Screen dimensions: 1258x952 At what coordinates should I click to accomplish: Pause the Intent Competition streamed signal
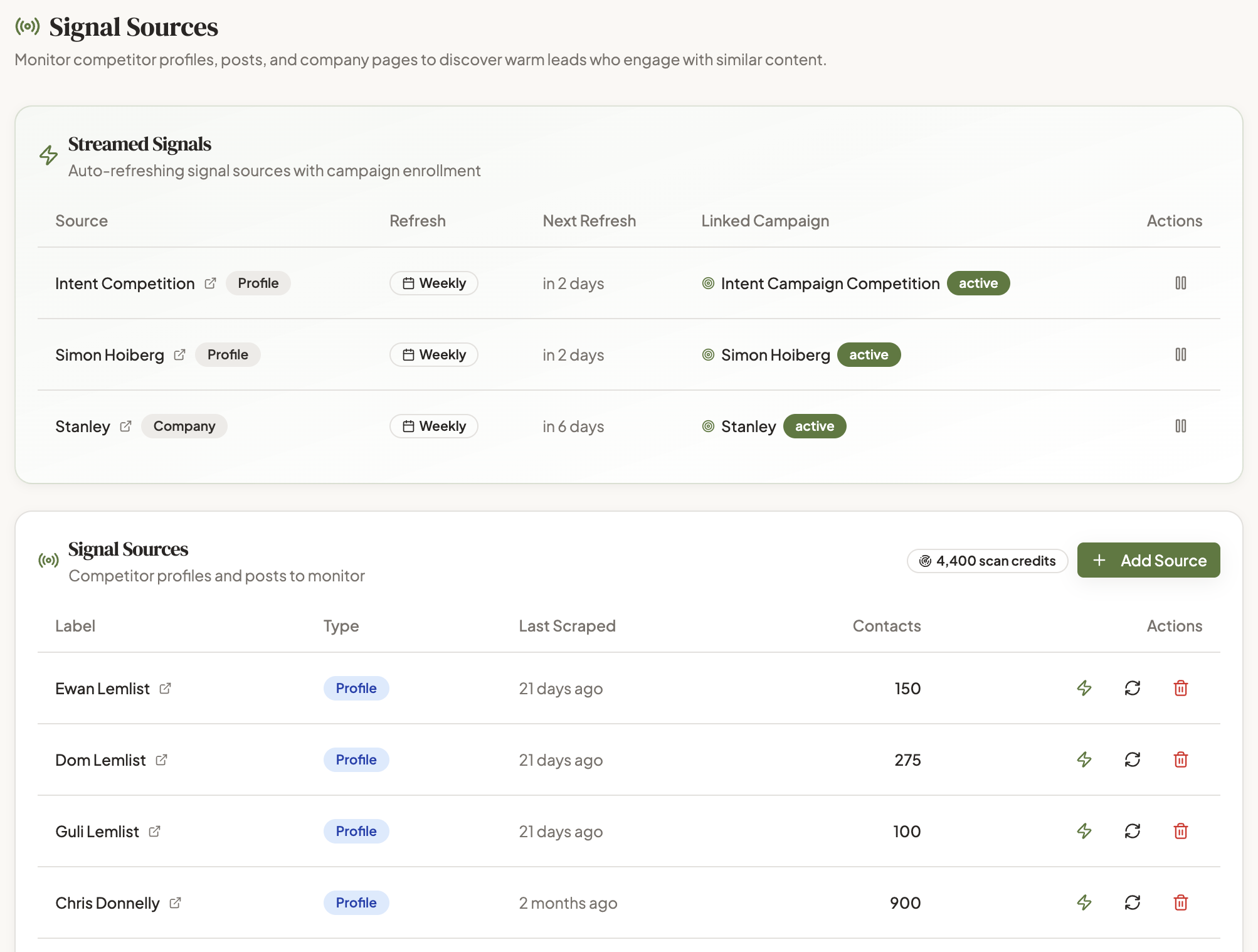pos(1181,283)
